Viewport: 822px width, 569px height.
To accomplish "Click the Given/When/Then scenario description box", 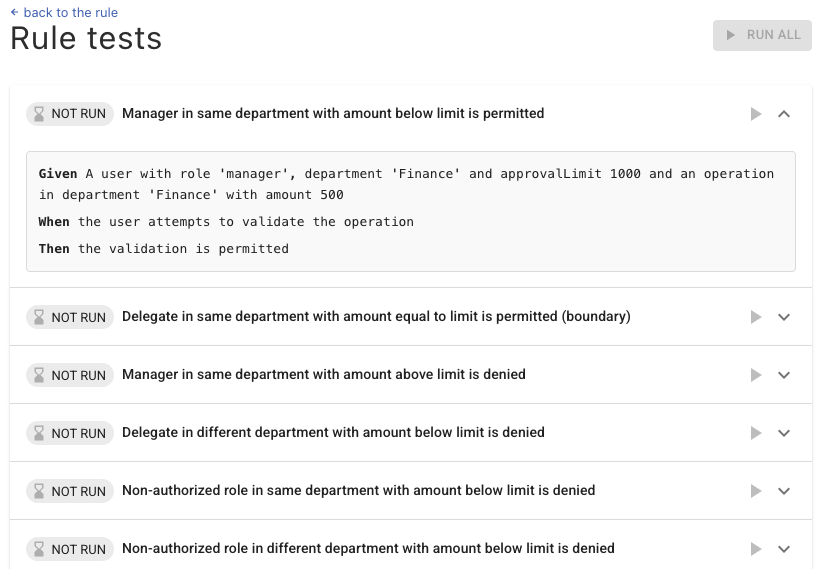I will click(410, 211).
